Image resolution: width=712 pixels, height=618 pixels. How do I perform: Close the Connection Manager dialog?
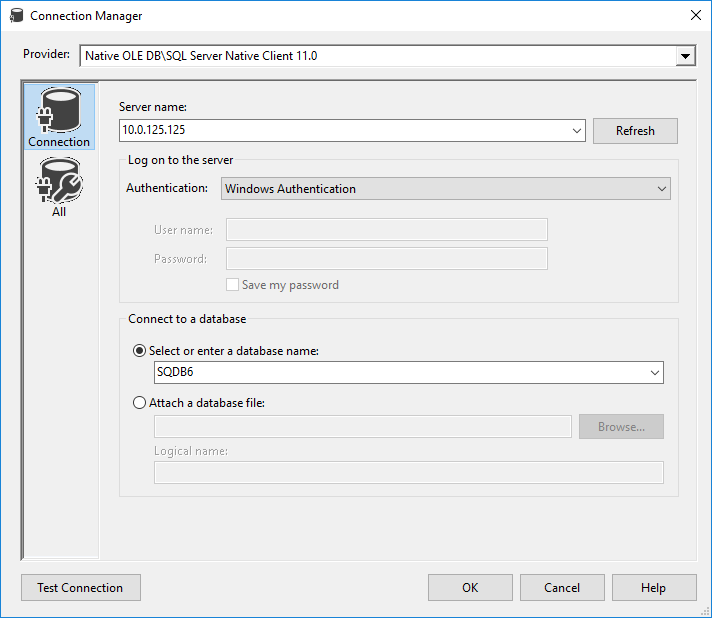(695, 15)
